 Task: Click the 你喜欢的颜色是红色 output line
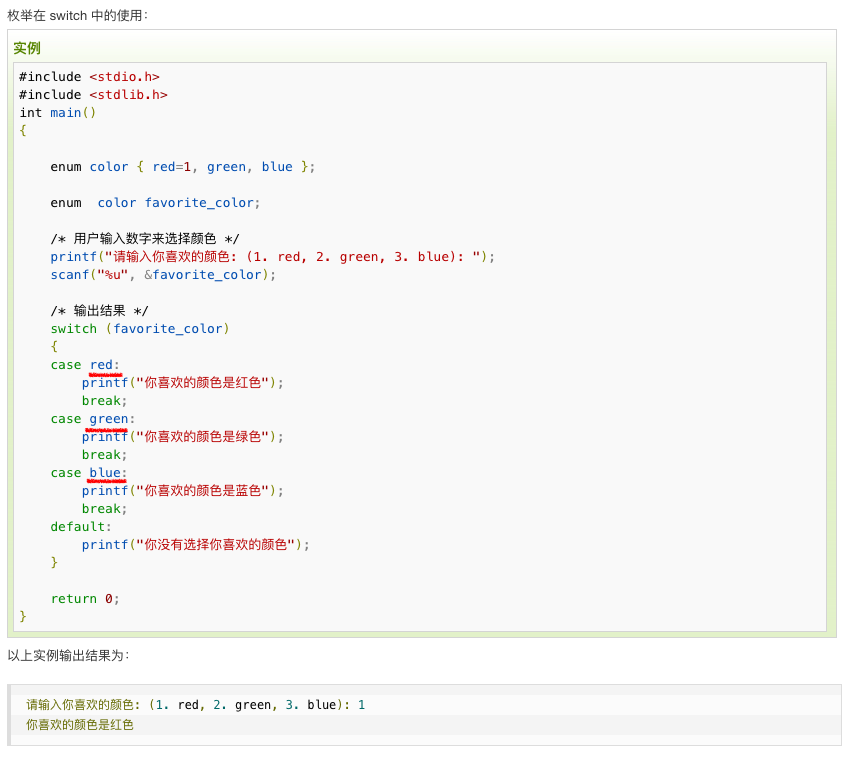80,725
